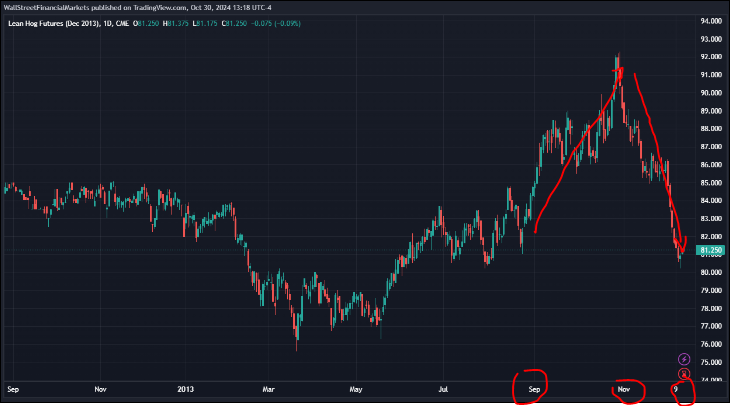Click the red hourglass contract expiry icon
Screen dimensions: 730x406
pyautogui.click(x=683, y=373)
